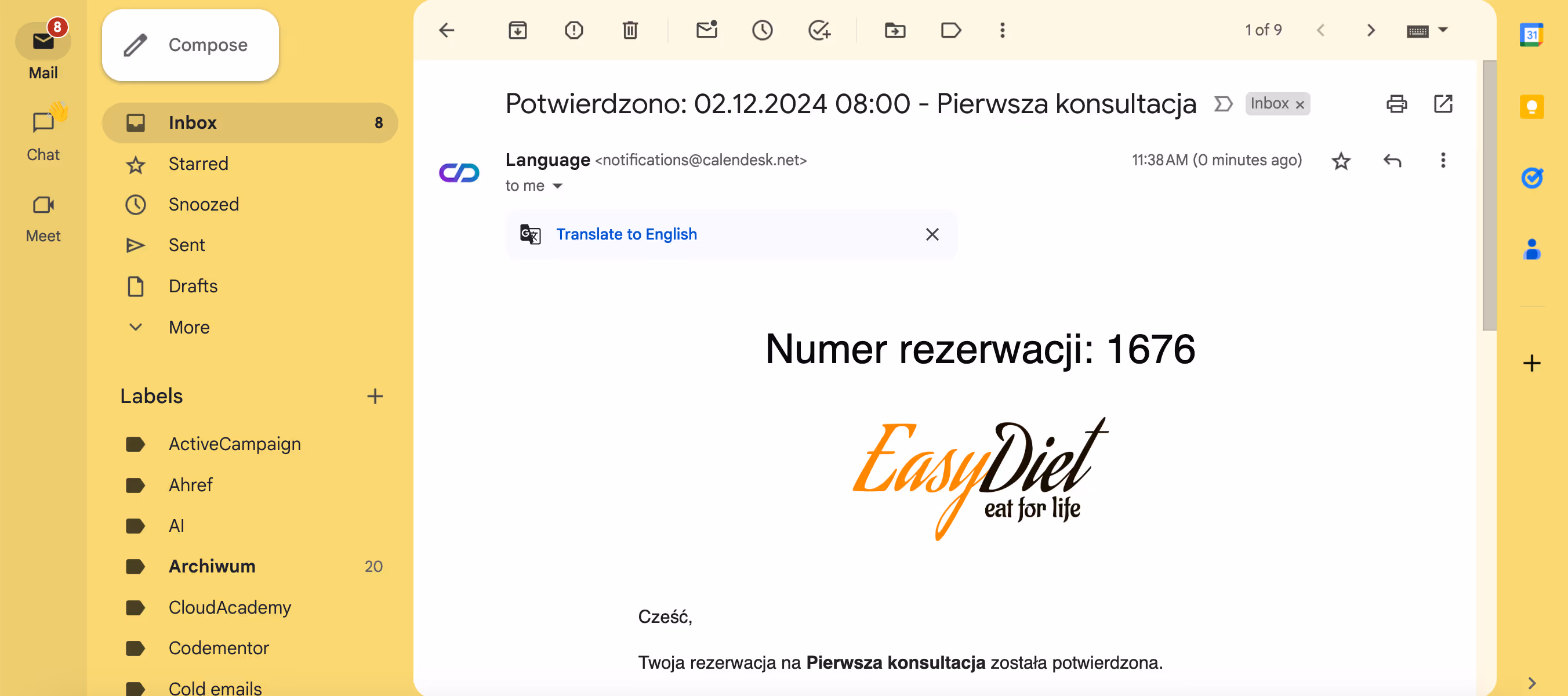Image resolution: width=1568 pixels, height=696 pixels.
Task: Mark the email as unread
Action: (706, 30)
